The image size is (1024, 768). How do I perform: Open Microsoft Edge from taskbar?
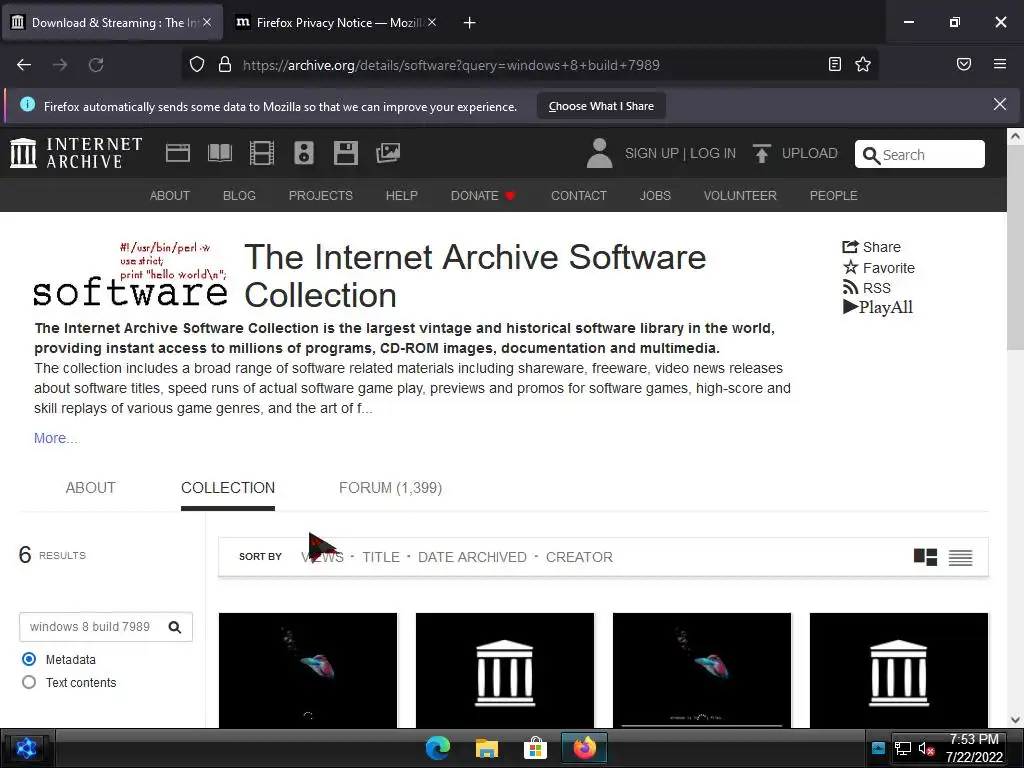438,748
